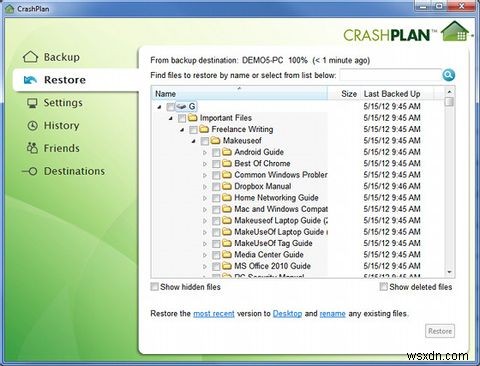This screenshot has width=480, height=366.
Task: Click CrashPlan title bar app icon
Action: click(9, 8)
